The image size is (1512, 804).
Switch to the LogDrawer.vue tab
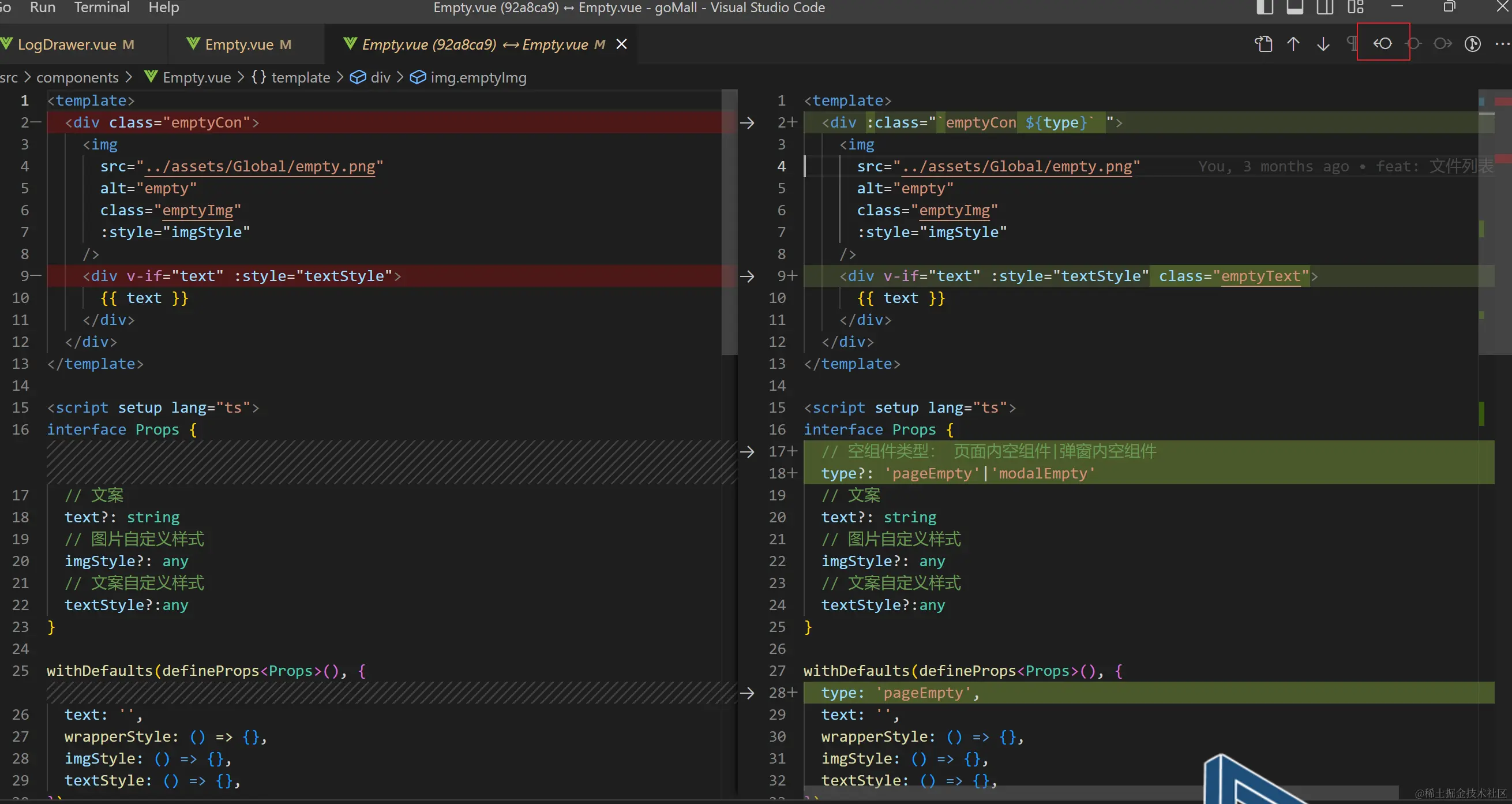click(67, 44)
